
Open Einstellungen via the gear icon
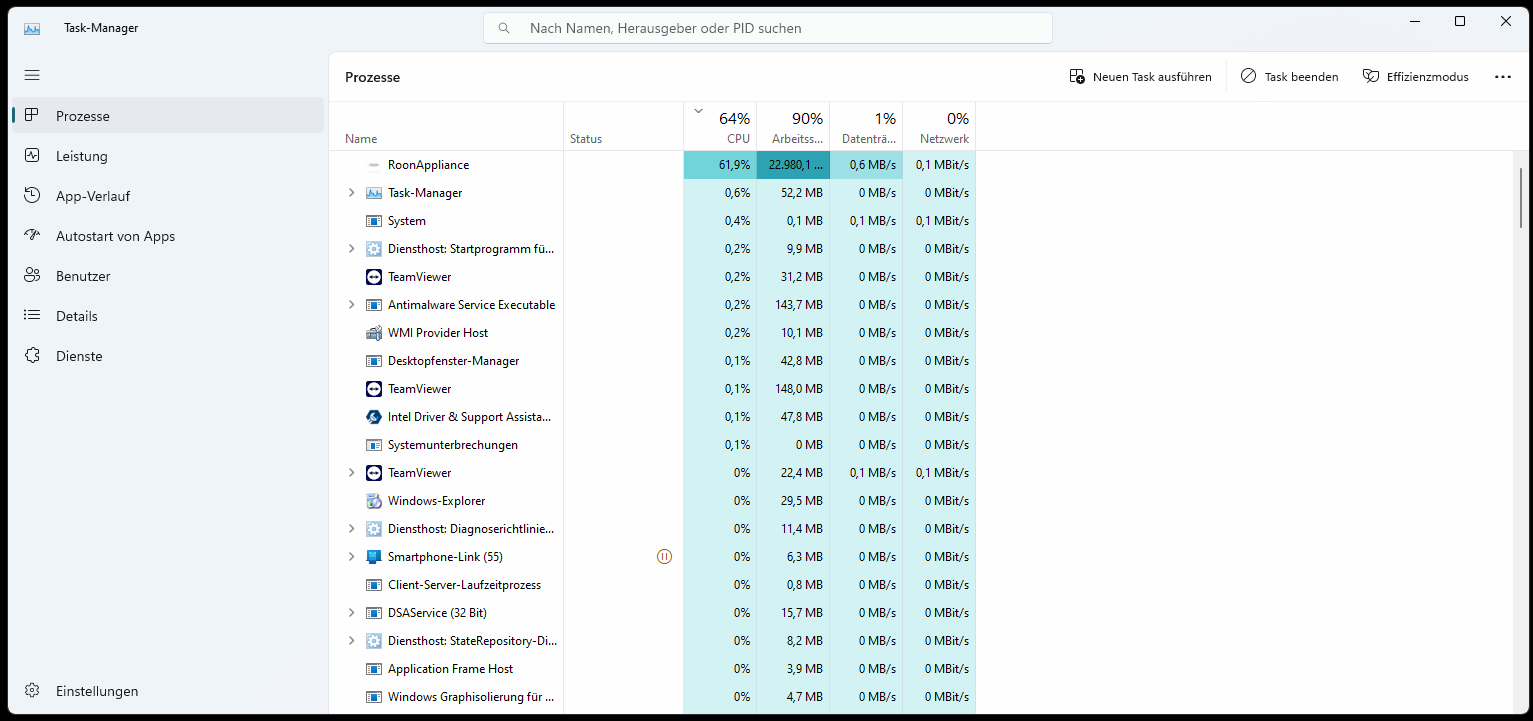tap(32, 691)
